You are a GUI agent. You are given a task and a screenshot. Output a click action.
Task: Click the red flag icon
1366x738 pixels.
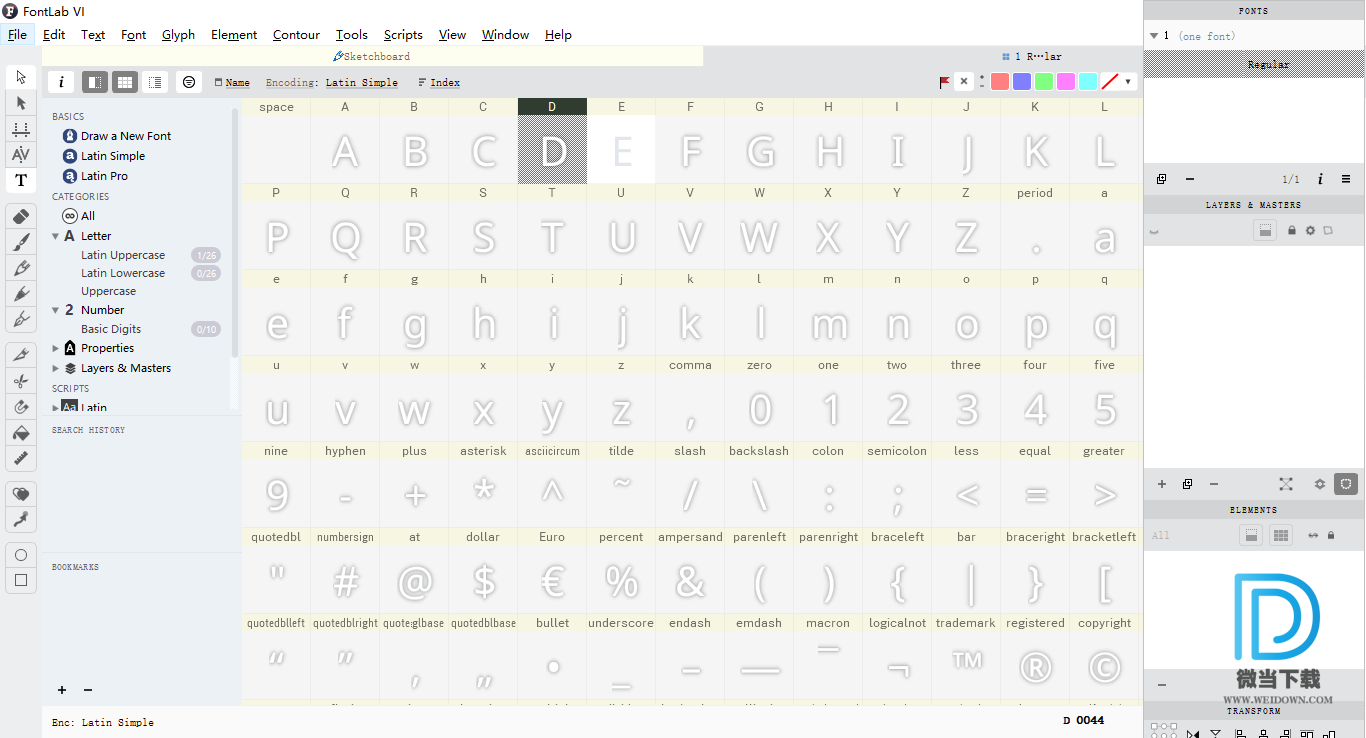pyautogui.click(x=945, y=82)
